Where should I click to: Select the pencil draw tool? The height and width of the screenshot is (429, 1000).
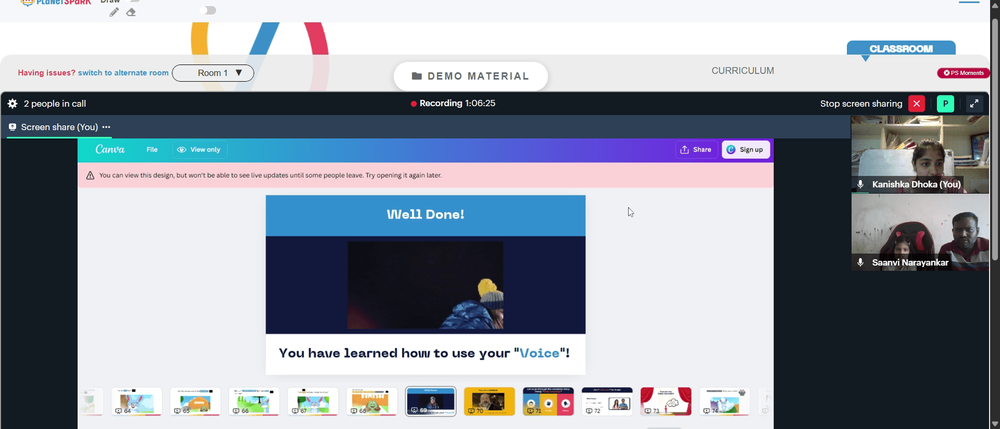[x=114, y=12]
